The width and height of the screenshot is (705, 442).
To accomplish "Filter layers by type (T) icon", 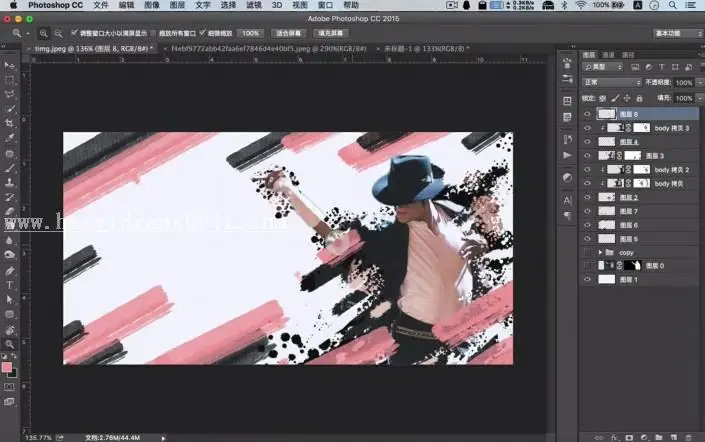I will tap(661, 67).
